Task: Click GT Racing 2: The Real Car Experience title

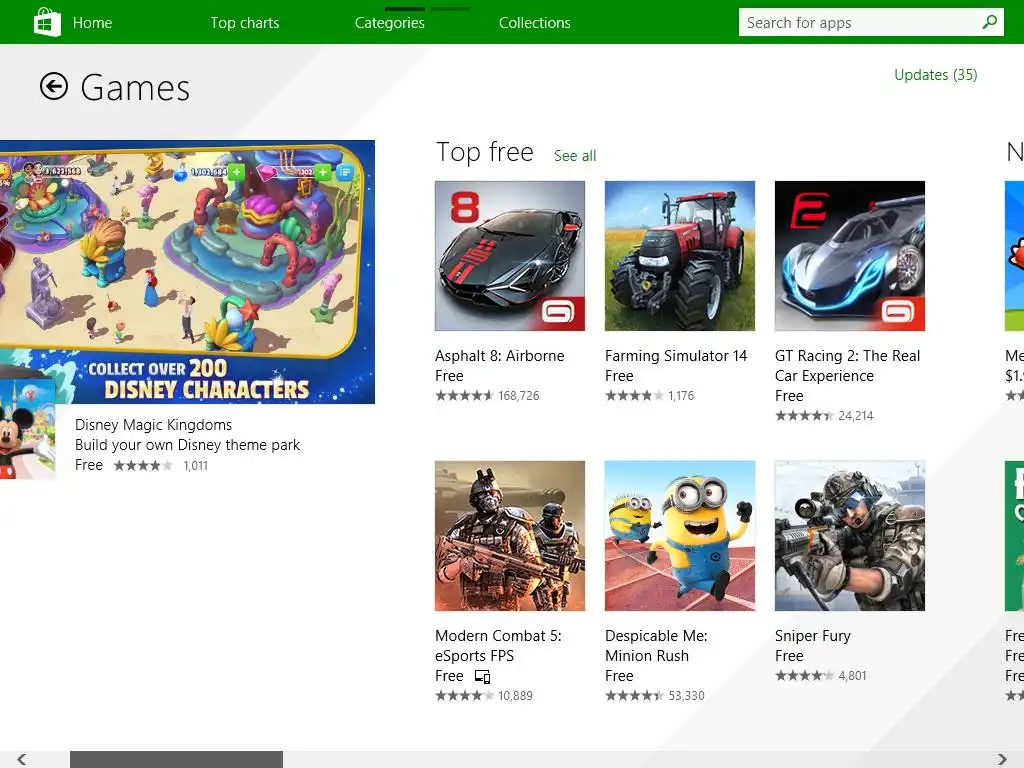Action: coord(847,366)
